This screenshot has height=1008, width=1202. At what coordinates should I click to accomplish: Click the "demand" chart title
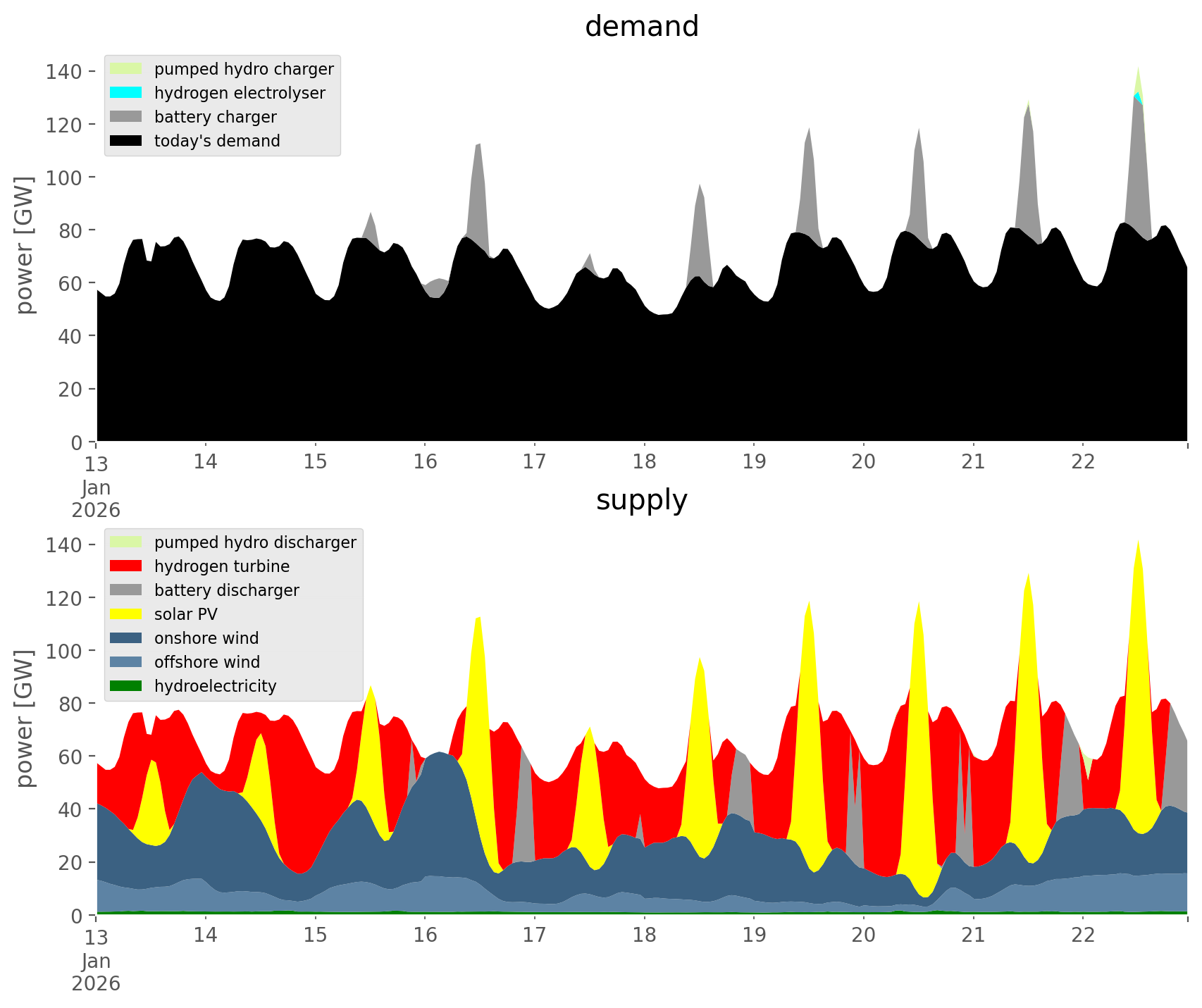[x=641, y=27]
